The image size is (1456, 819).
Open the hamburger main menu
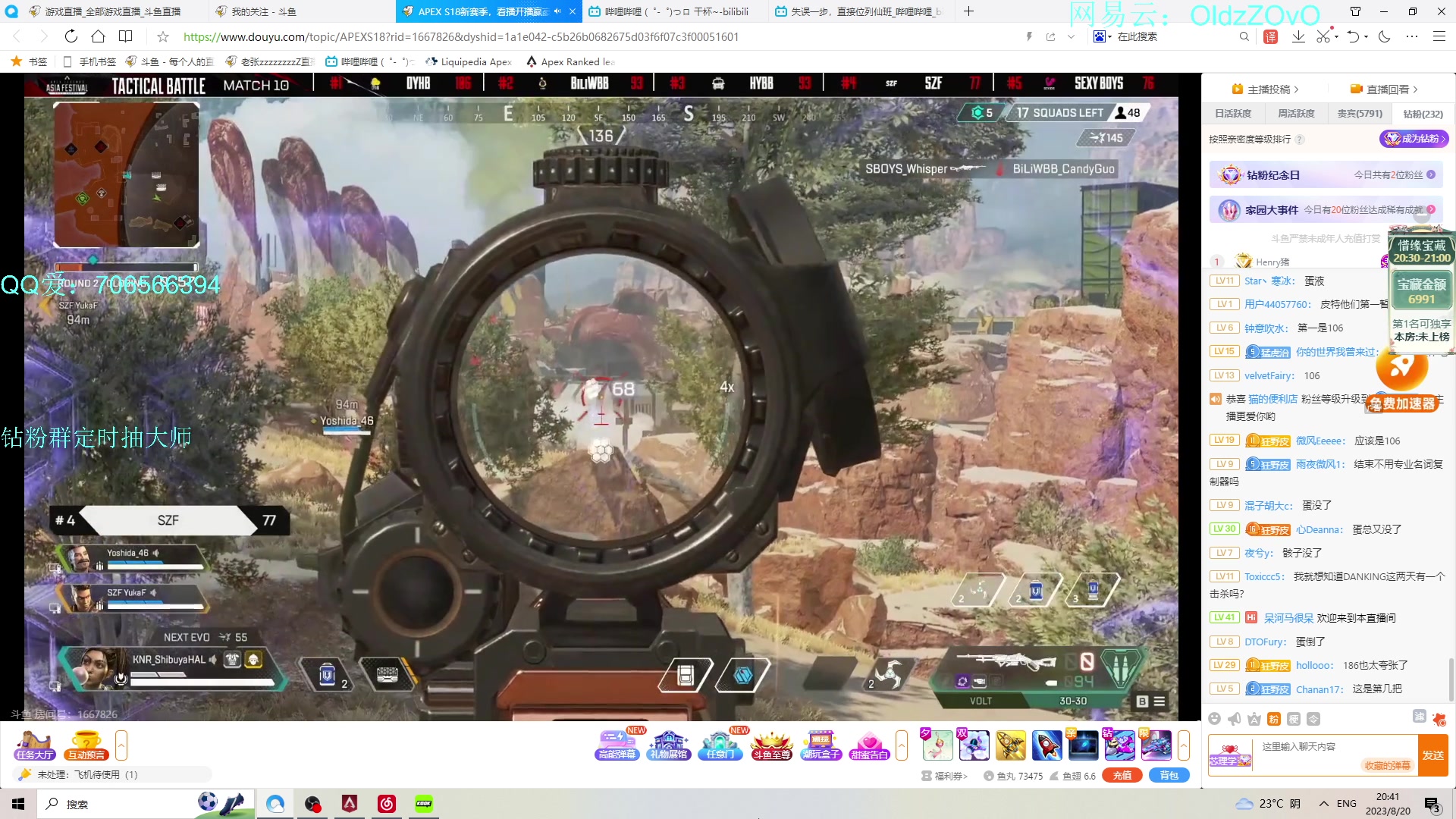tap(1439, 36)
